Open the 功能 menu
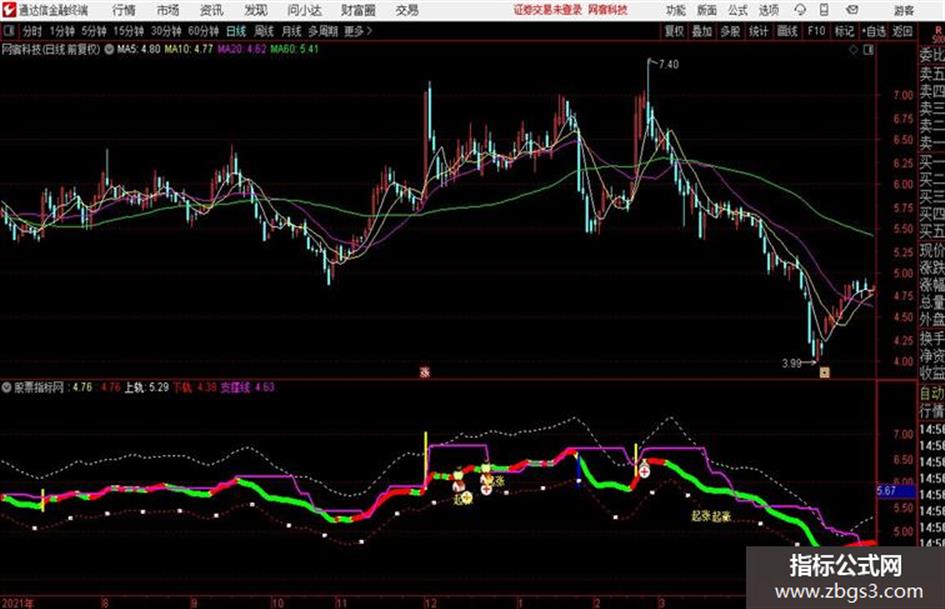945x609 pixels. [x=676, y=10]
